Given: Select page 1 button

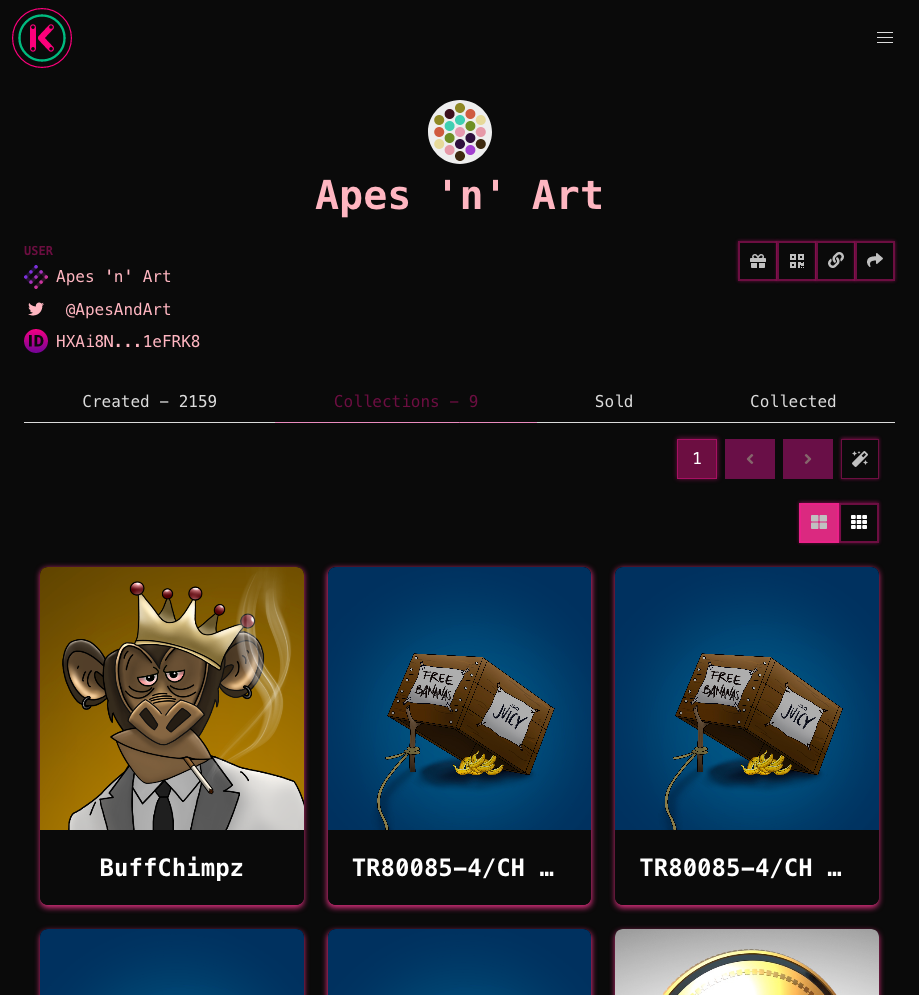Looking at the screenshot, I should (697, 459).
